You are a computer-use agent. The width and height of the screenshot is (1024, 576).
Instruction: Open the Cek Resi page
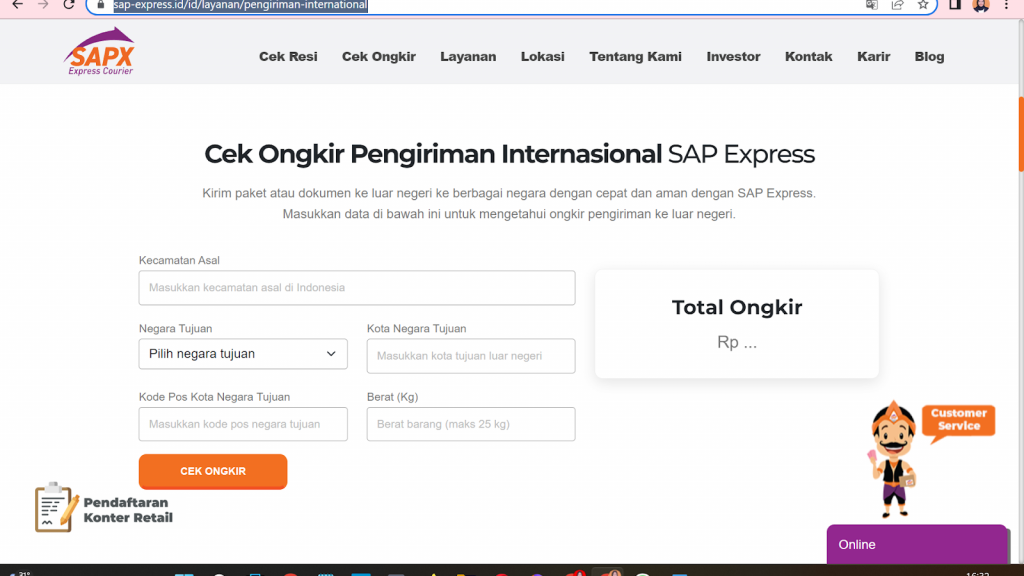click(288, 57)
